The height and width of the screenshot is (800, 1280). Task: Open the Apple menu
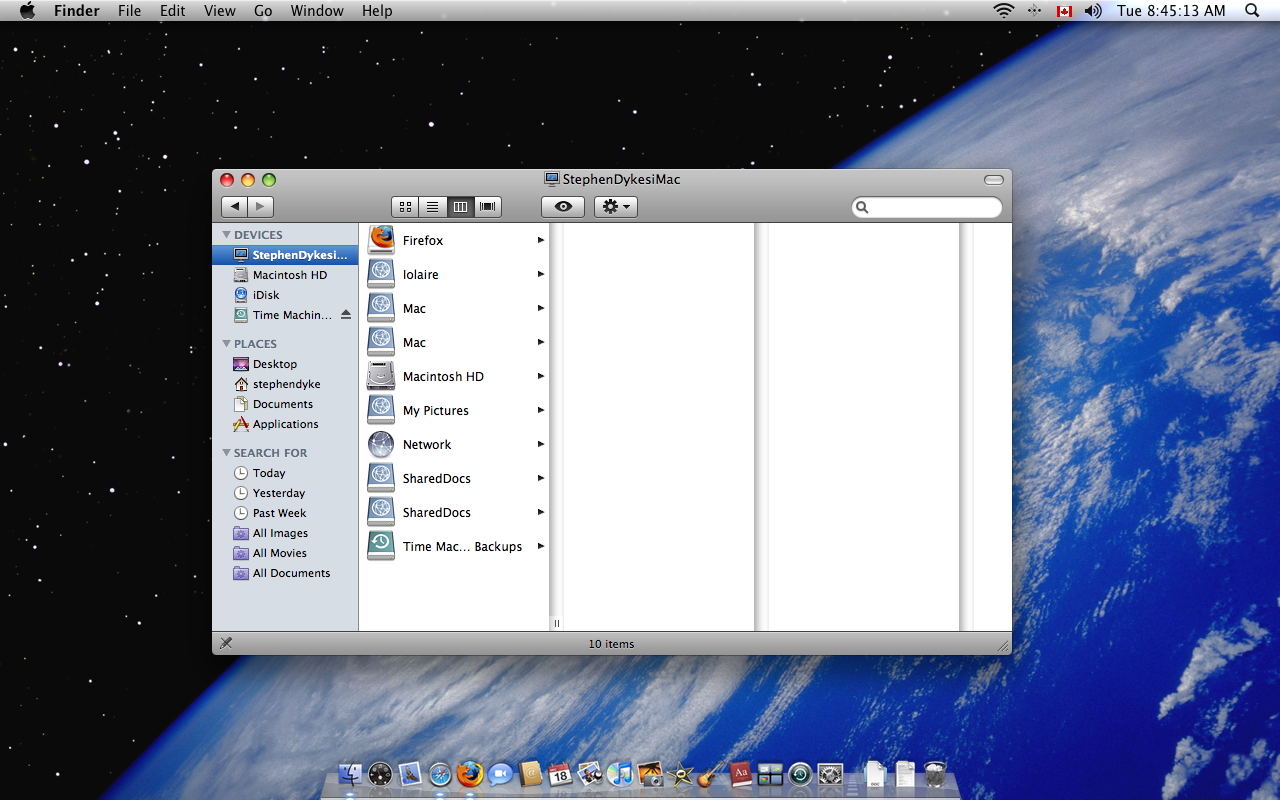[27, 11]
